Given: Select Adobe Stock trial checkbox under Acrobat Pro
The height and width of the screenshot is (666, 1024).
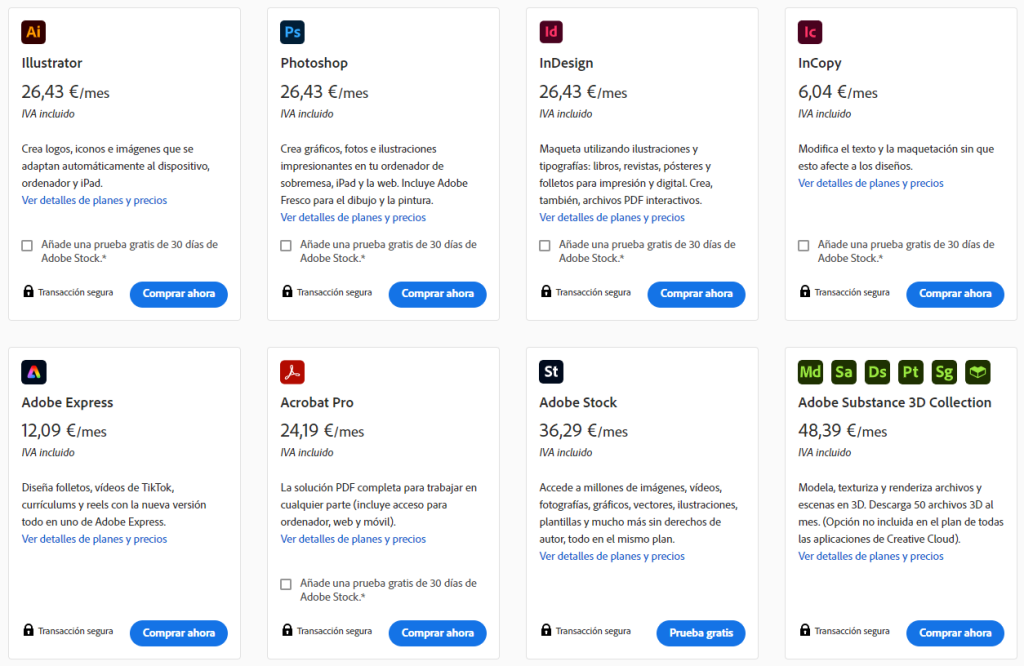Looking at the screenshot, I should [x=286, y=584].
